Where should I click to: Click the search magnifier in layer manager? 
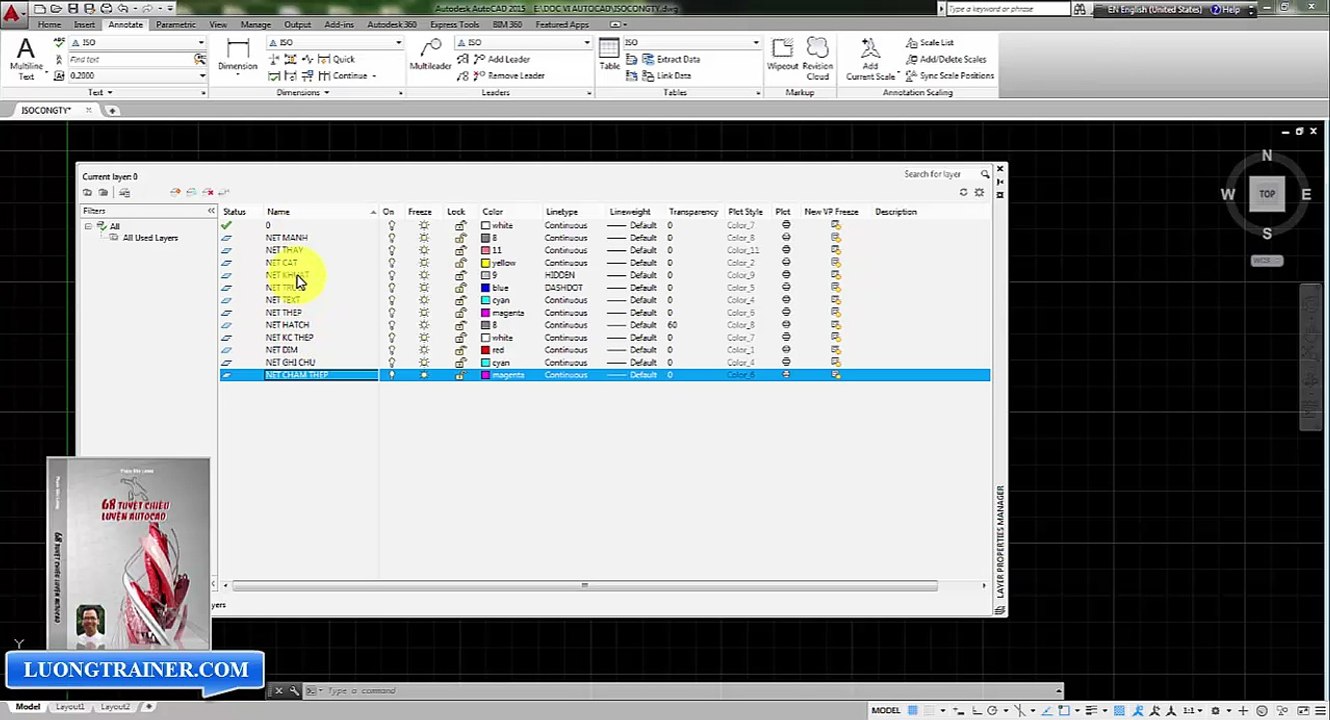984,174
